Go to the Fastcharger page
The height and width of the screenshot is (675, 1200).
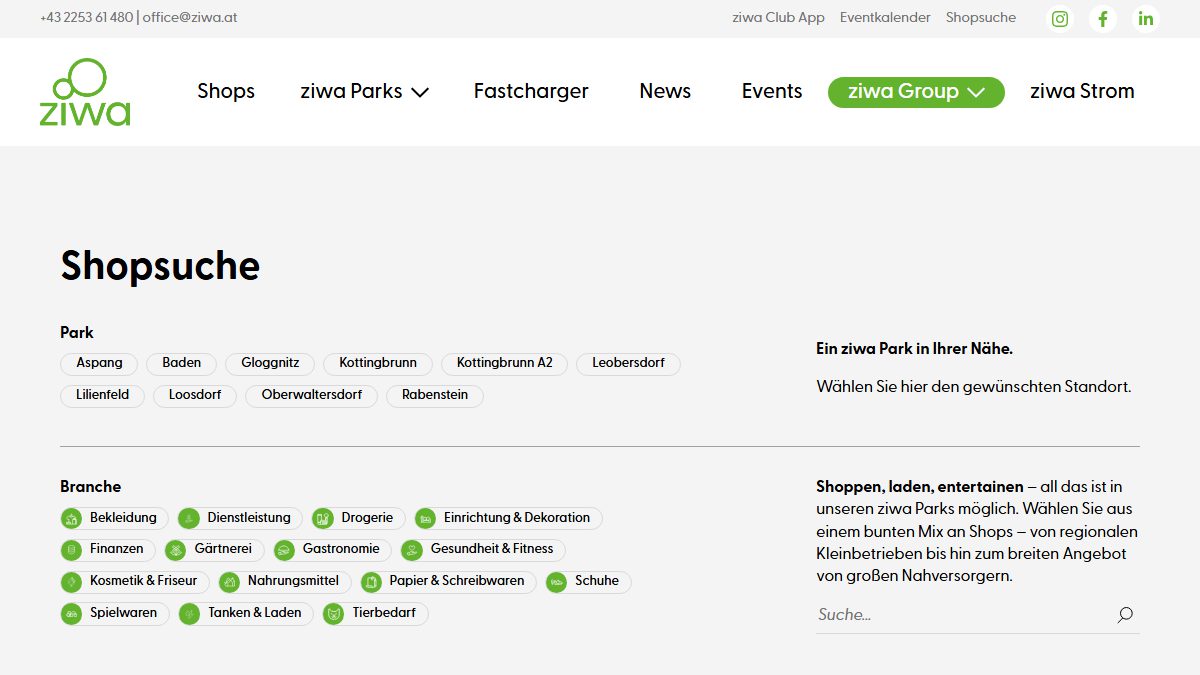click(x=531, y=91)
